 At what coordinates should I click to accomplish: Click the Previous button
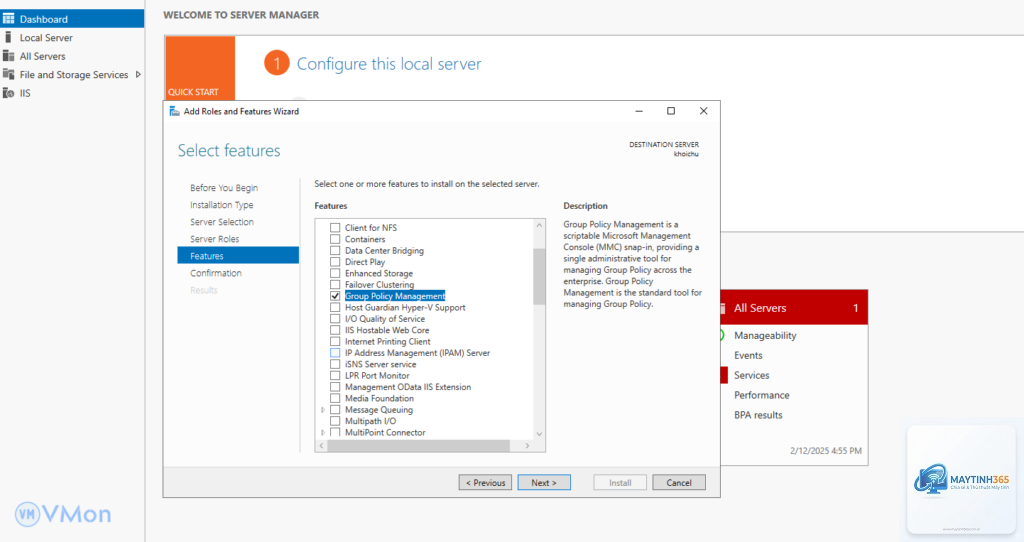(x=485, y=483)
